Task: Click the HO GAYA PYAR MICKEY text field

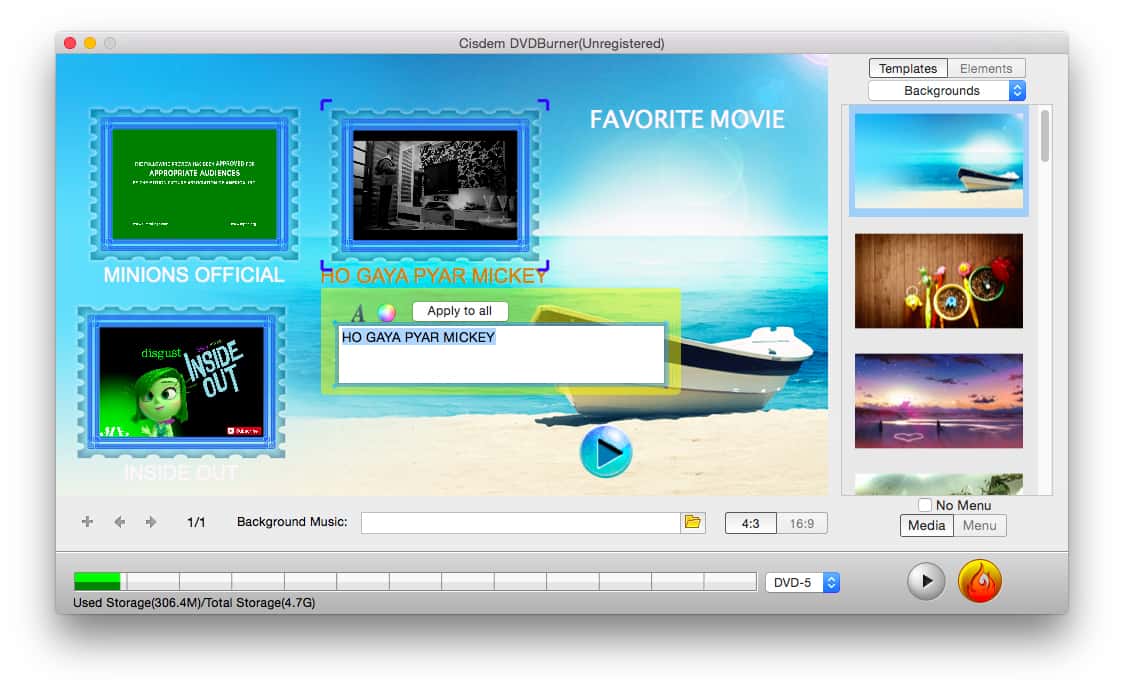Action: [x=501, y=355]
